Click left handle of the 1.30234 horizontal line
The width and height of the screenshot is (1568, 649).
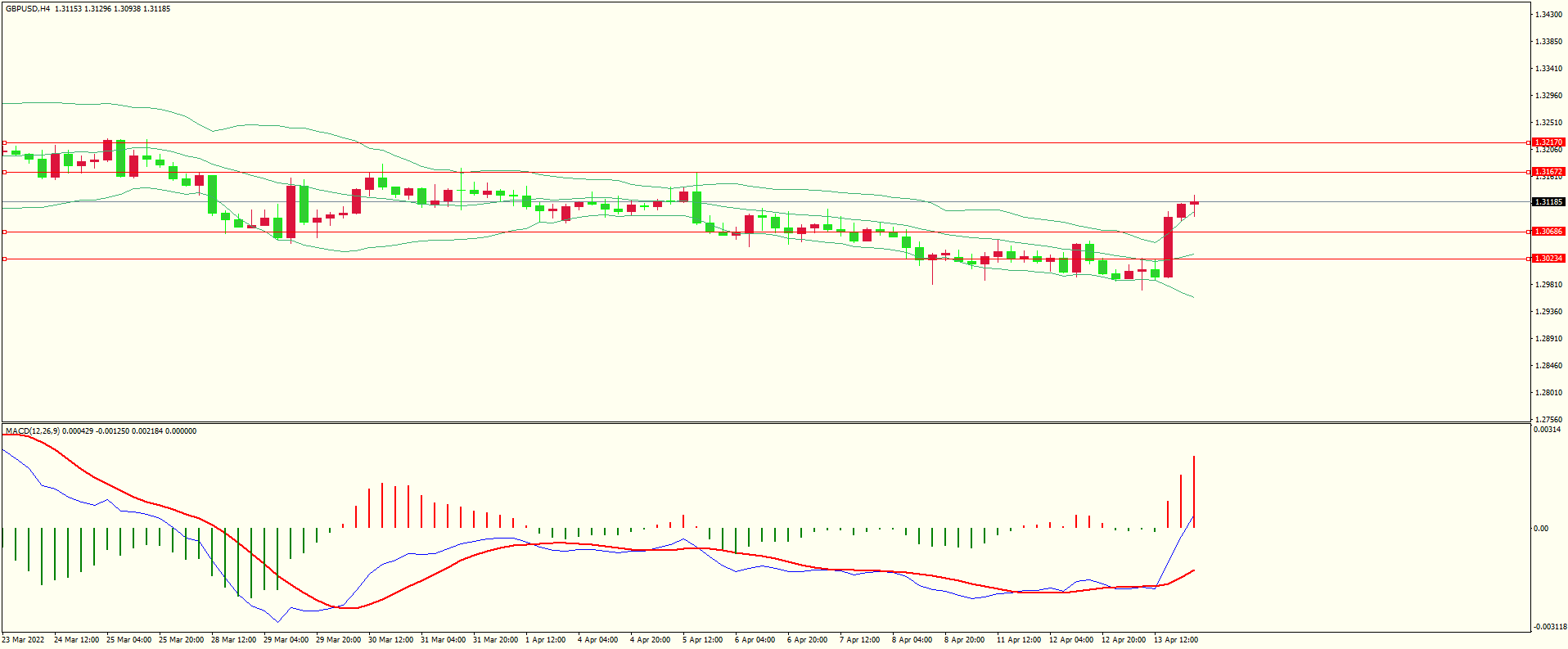pyautogui.click(x=4, y=259)
